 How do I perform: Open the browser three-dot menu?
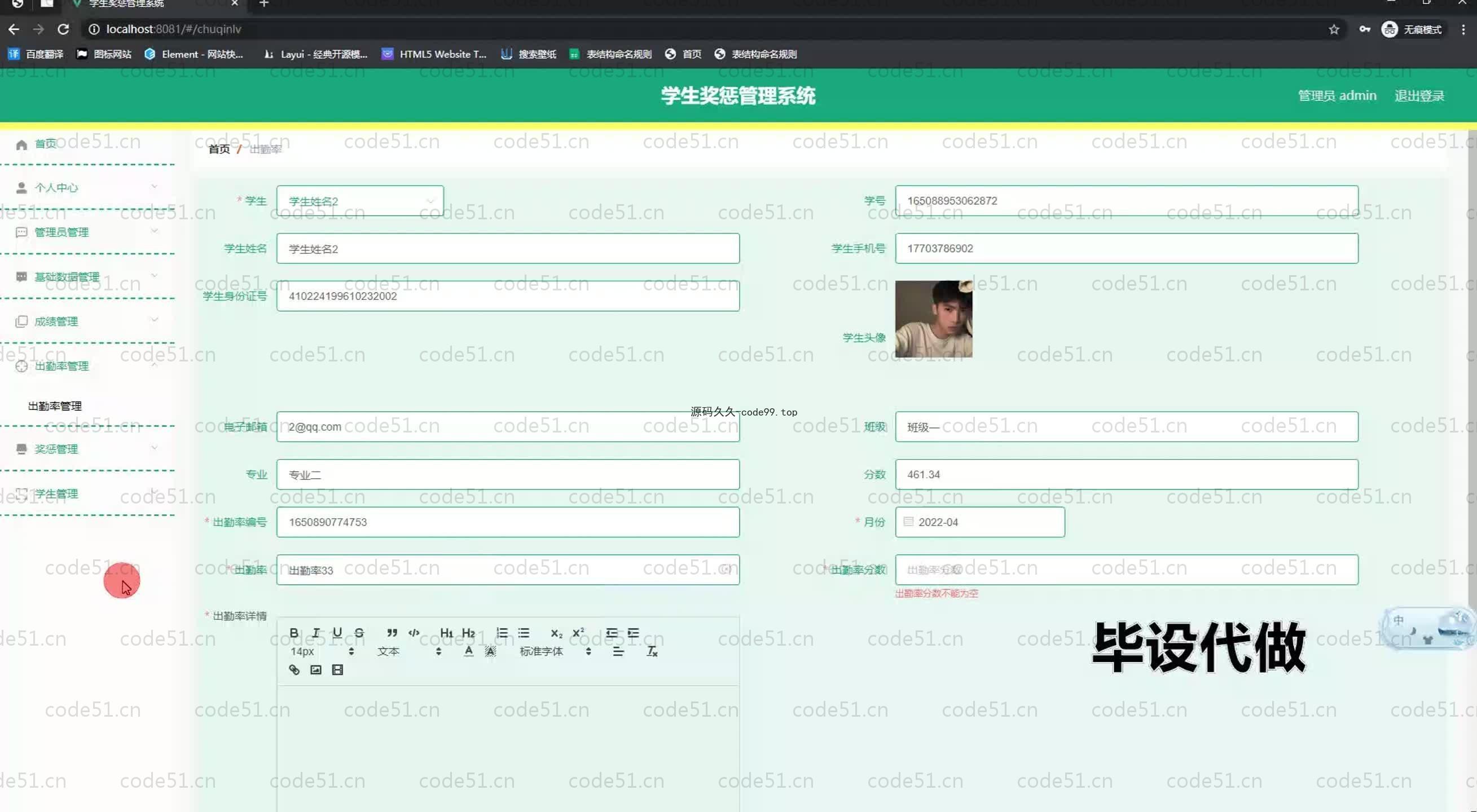(1463, 29)
